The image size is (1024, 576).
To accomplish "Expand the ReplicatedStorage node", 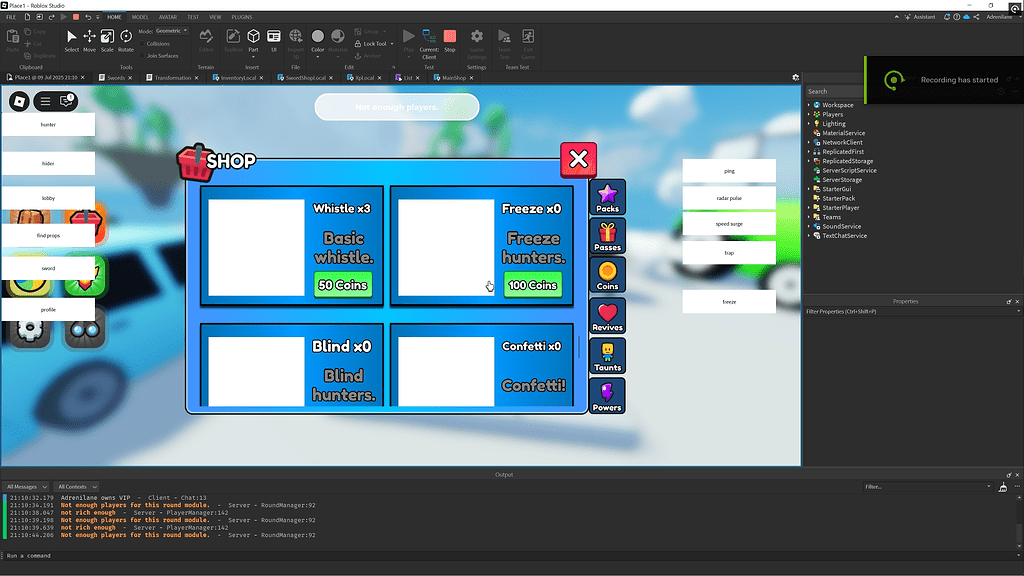I will pyautogui.click(x=808, y=161).
